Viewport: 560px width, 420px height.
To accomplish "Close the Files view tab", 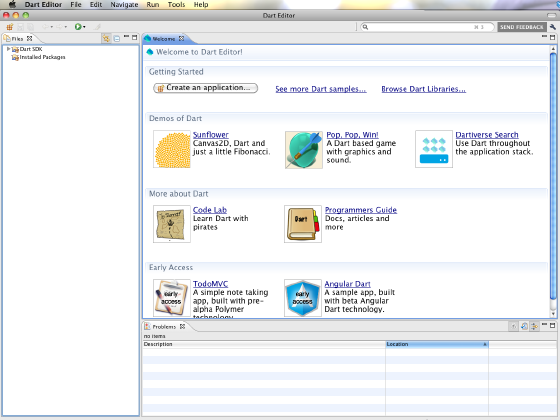I will [x=30, y=38].
